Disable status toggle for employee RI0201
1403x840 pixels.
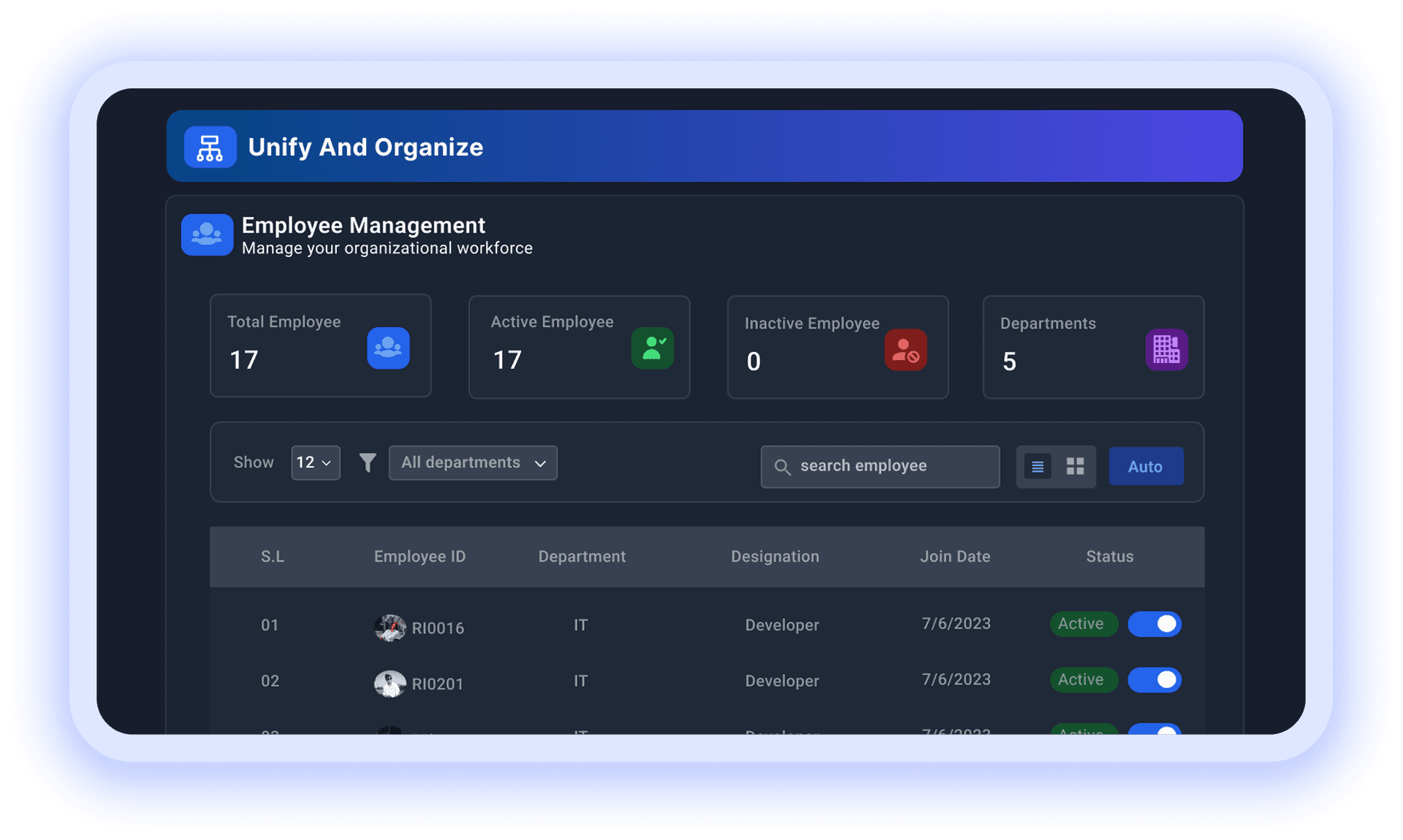pos(1155,680)
